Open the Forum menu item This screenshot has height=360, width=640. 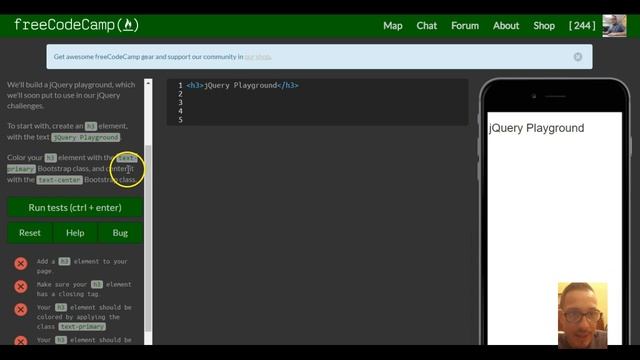(x=465, y=26)
